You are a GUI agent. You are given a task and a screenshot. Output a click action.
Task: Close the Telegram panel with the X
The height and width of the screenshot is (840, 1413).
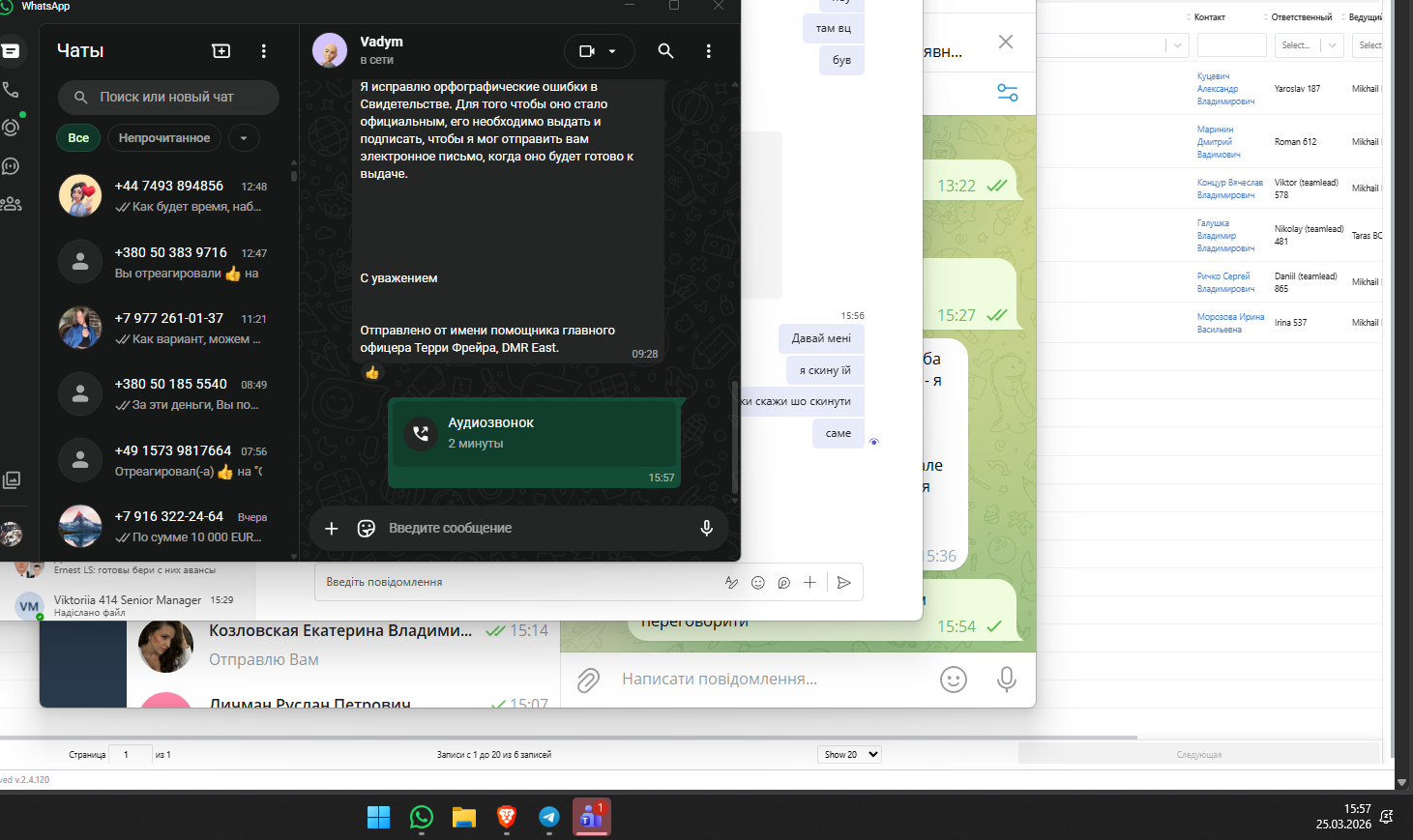(x=1006, y=42)
